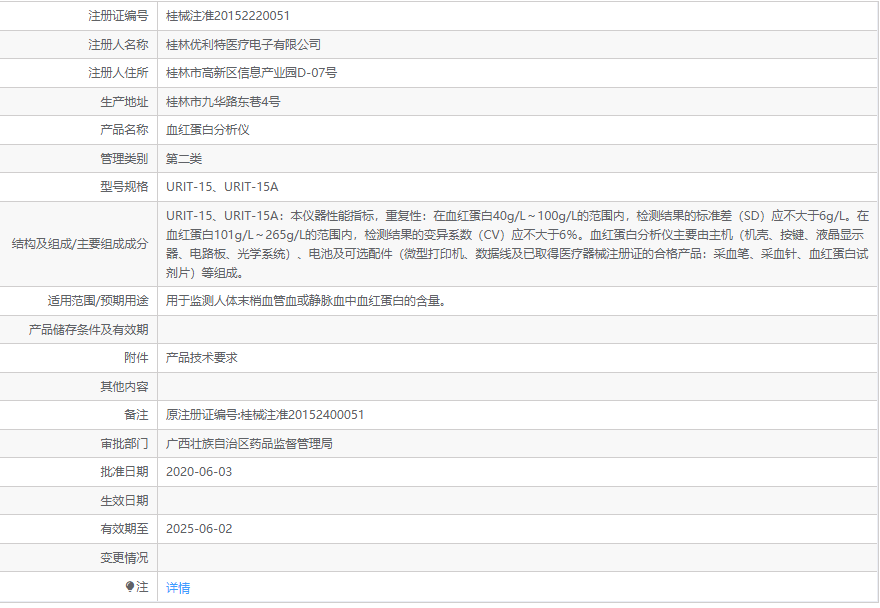Viewport: 880px width, 608px height.
Task: Select remark 原注册证编号:桂械注准20152400051
Action: [265, 415]
